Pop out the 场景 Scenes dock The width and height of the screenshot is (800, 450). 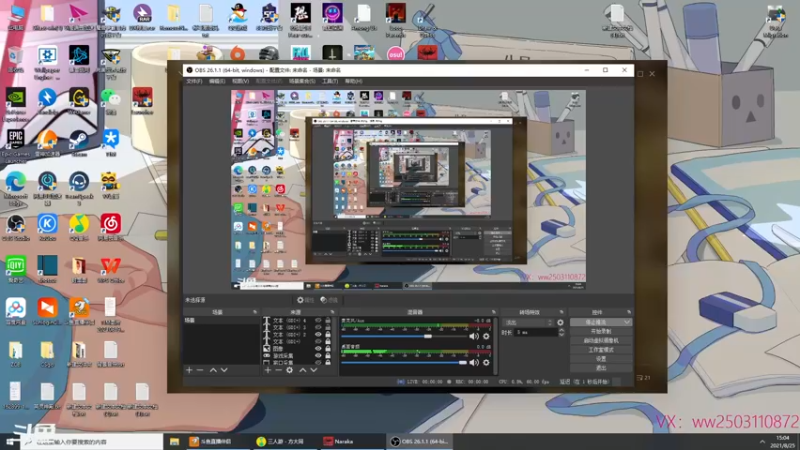(x=255, y=312)
